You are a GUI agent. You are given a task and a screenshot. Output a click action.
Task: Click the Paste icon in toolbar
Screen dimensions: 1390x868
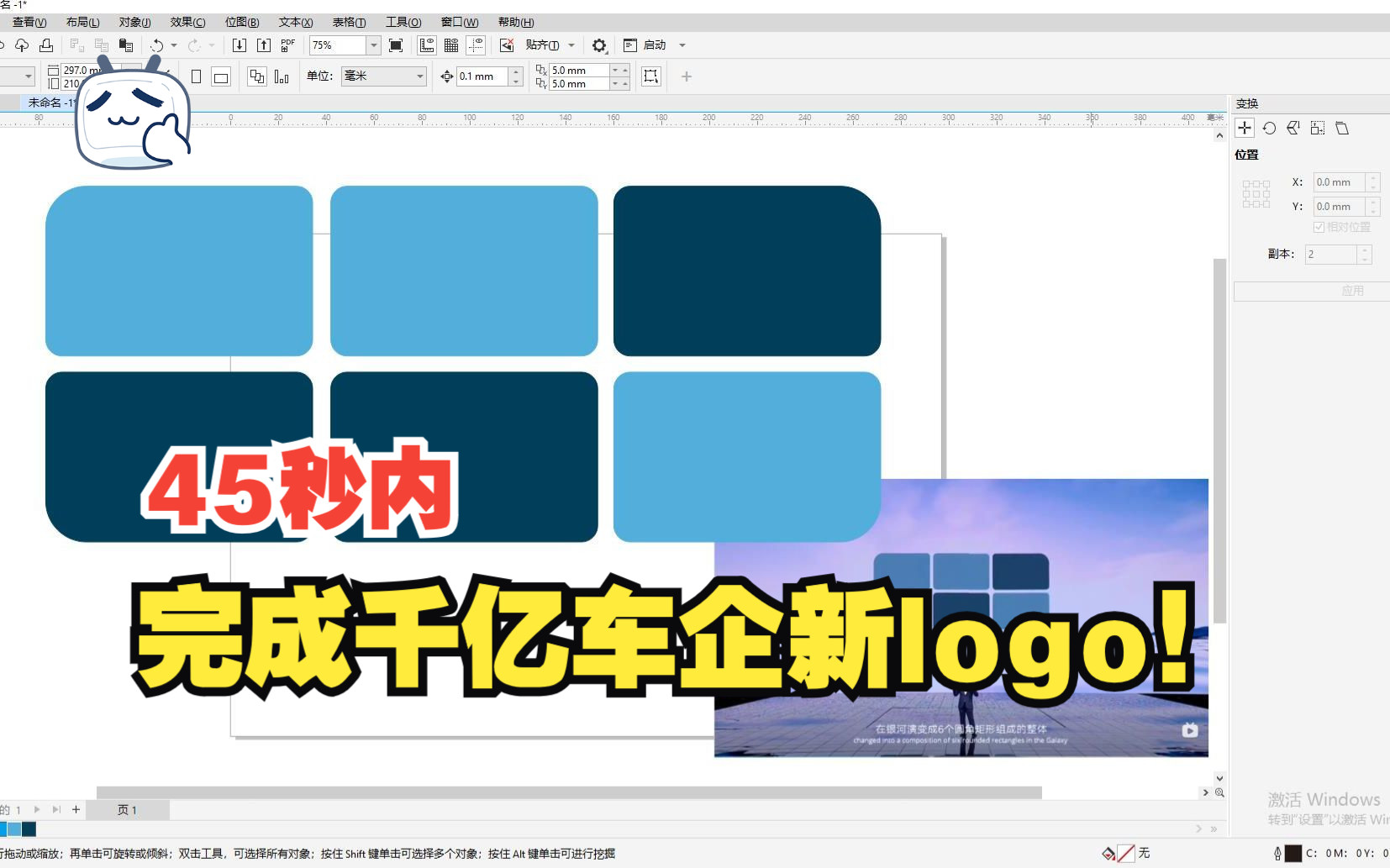coord(126,45)
